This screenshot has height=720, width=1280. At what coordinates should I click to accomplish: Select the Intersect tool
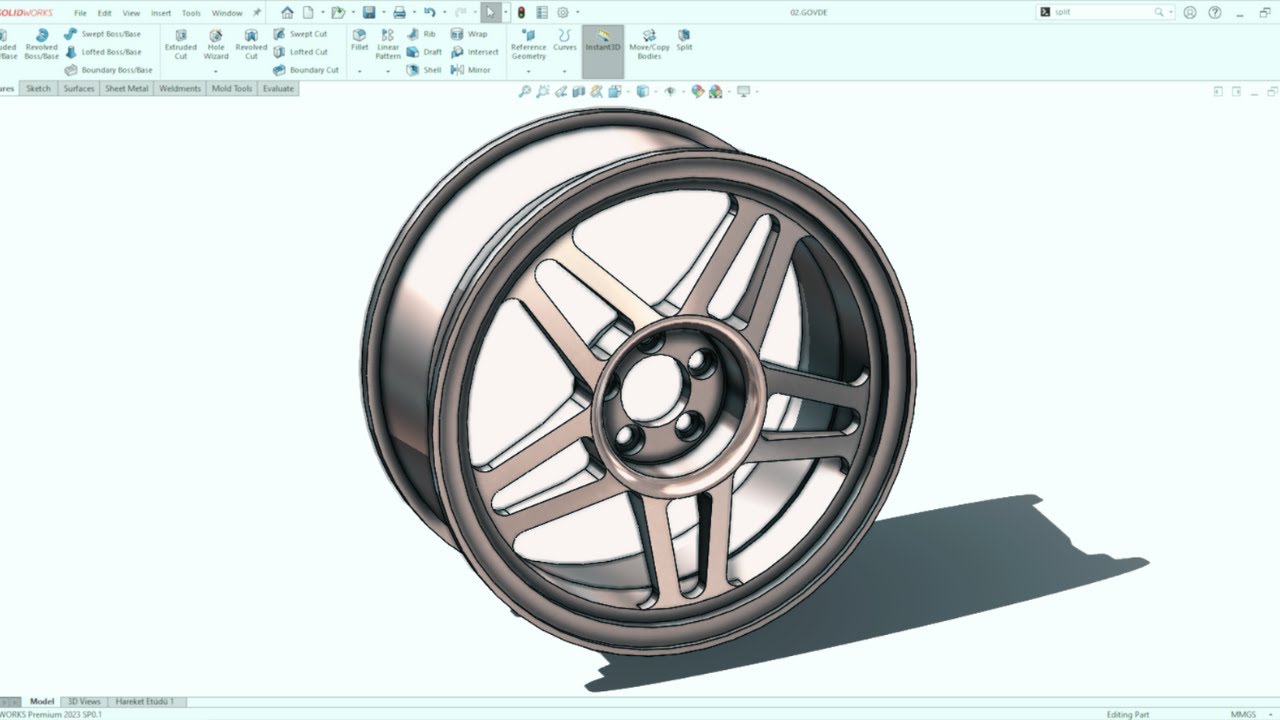pyautogui.click(x=474, y=52)
